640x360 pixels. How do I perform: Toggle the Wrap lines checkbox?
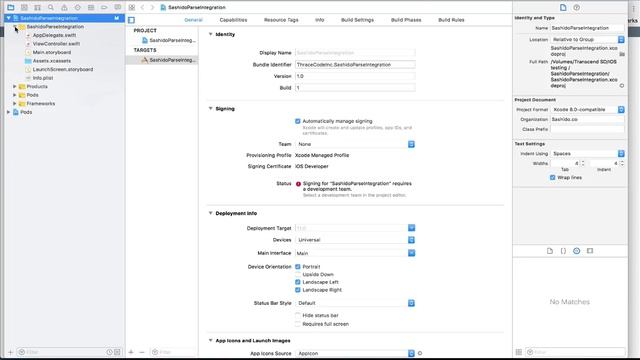(553, 178)
